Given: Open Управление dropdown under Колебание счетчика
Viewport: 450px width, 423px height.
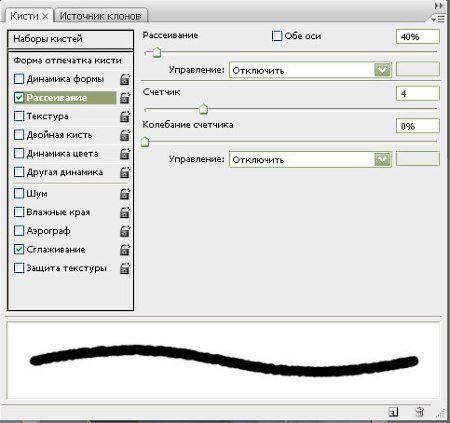Looking at the screenshot, I should [310, 160].
